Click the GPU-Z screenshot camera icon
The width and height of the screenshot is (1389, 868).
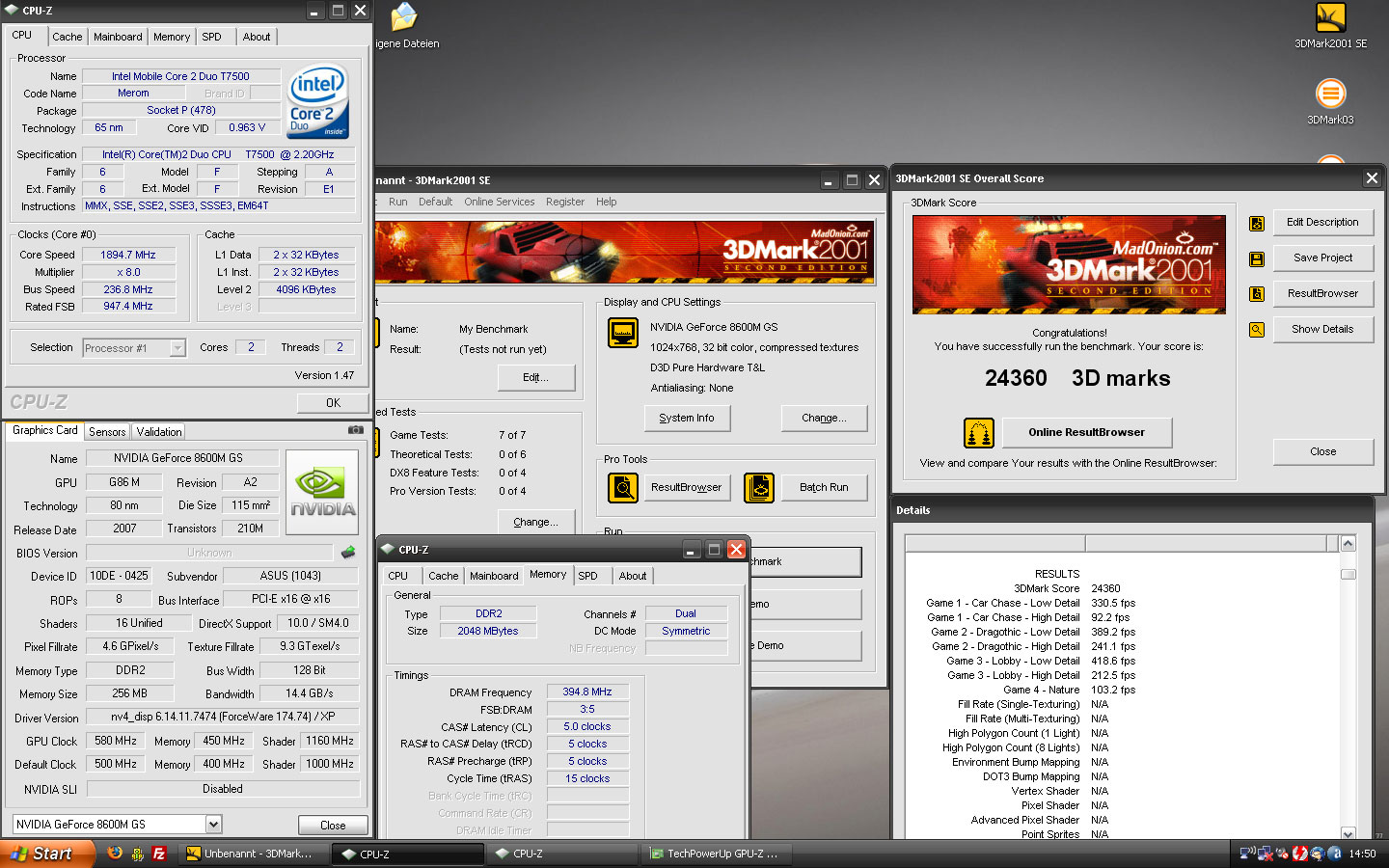coord(356,430)
